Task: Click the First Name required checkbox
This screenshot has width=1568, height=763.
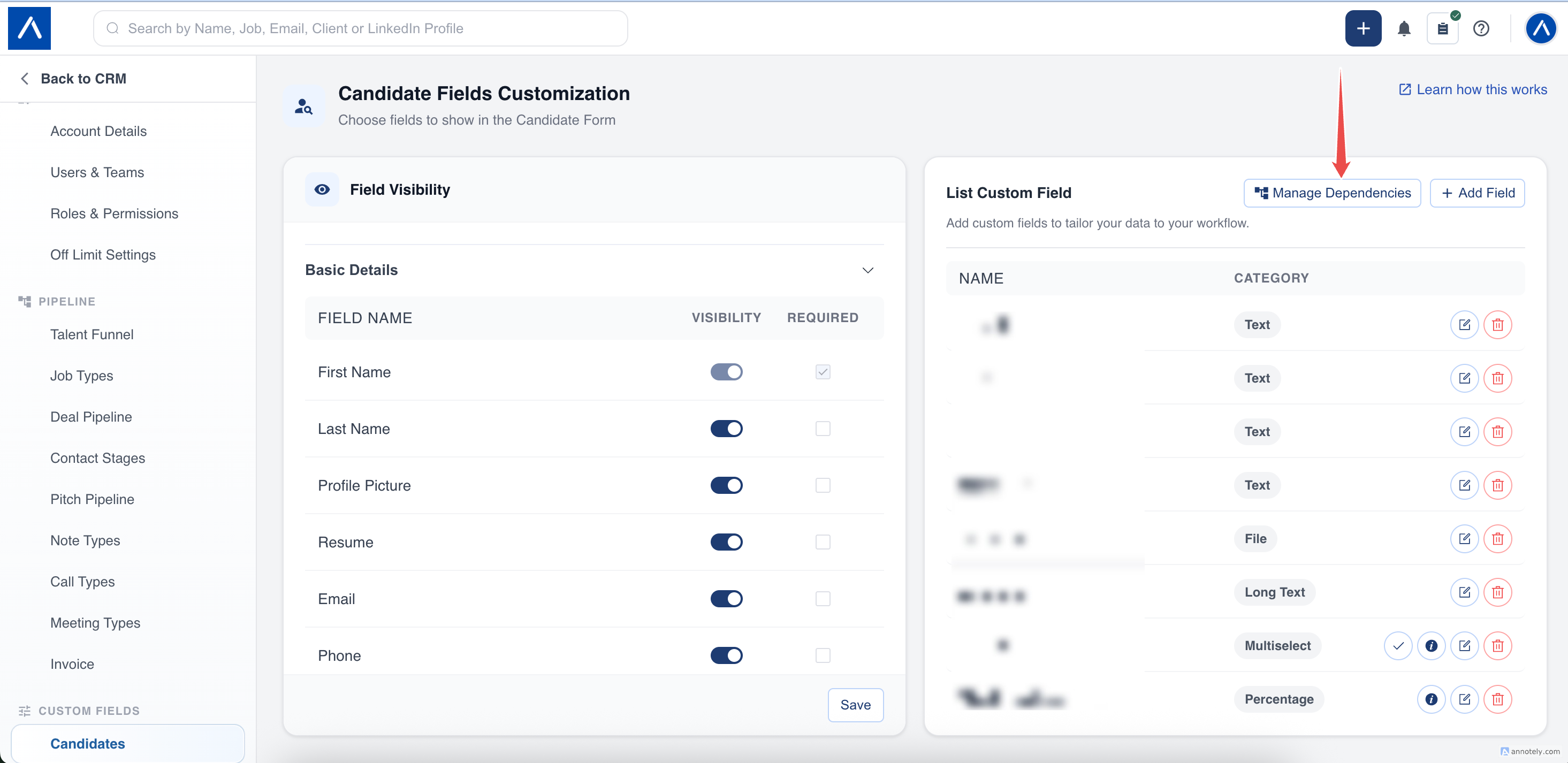Action: click(823, 372)
